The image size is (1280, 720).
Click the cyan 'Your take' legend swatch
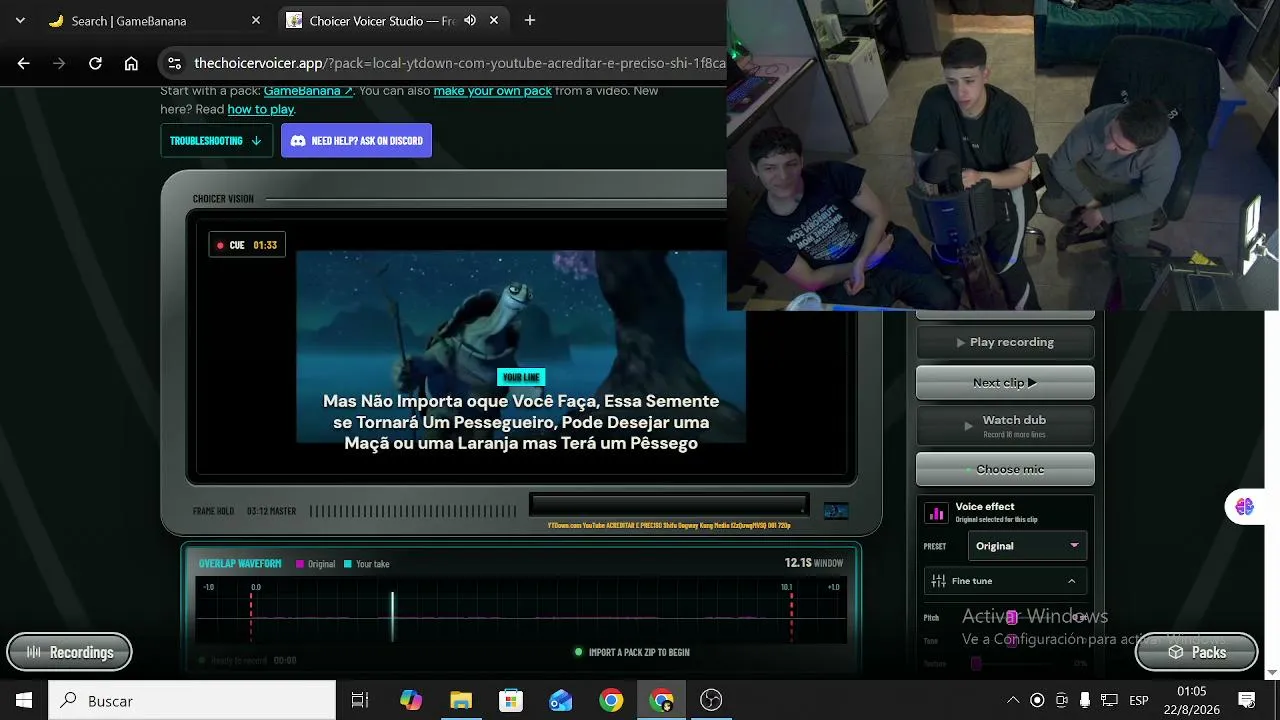click(x=348, y=564)
